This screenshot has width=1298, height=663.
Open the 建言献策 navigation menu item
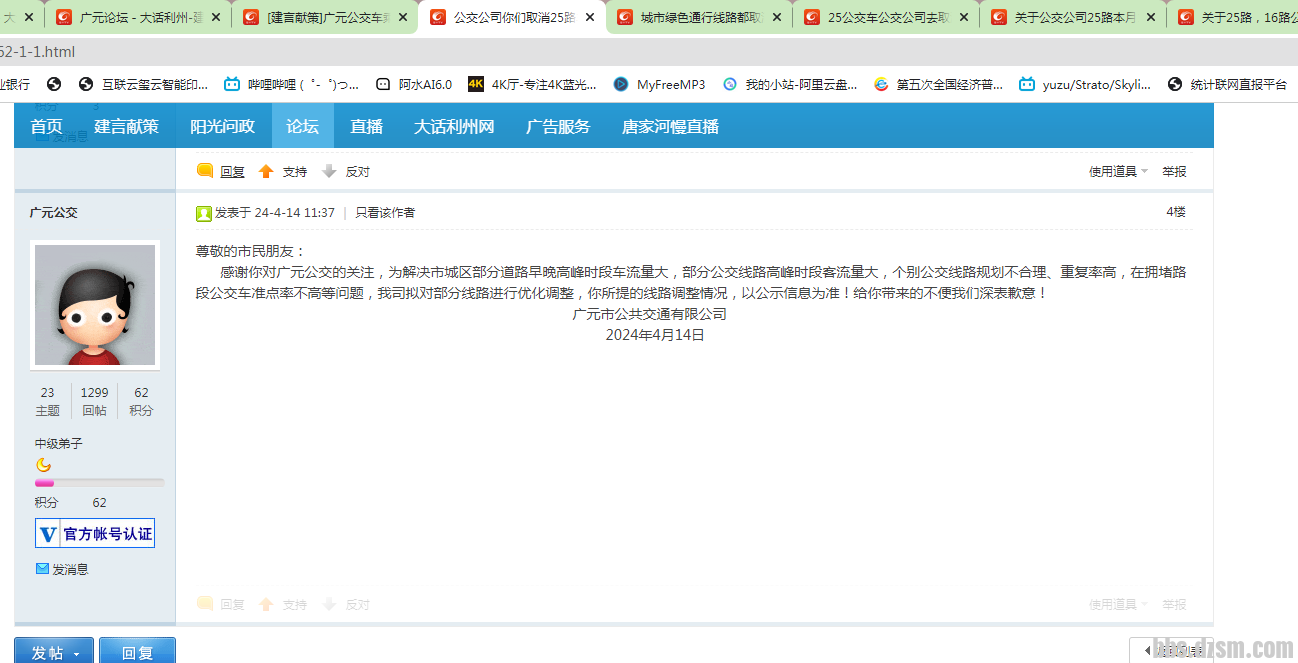[126, 127]
